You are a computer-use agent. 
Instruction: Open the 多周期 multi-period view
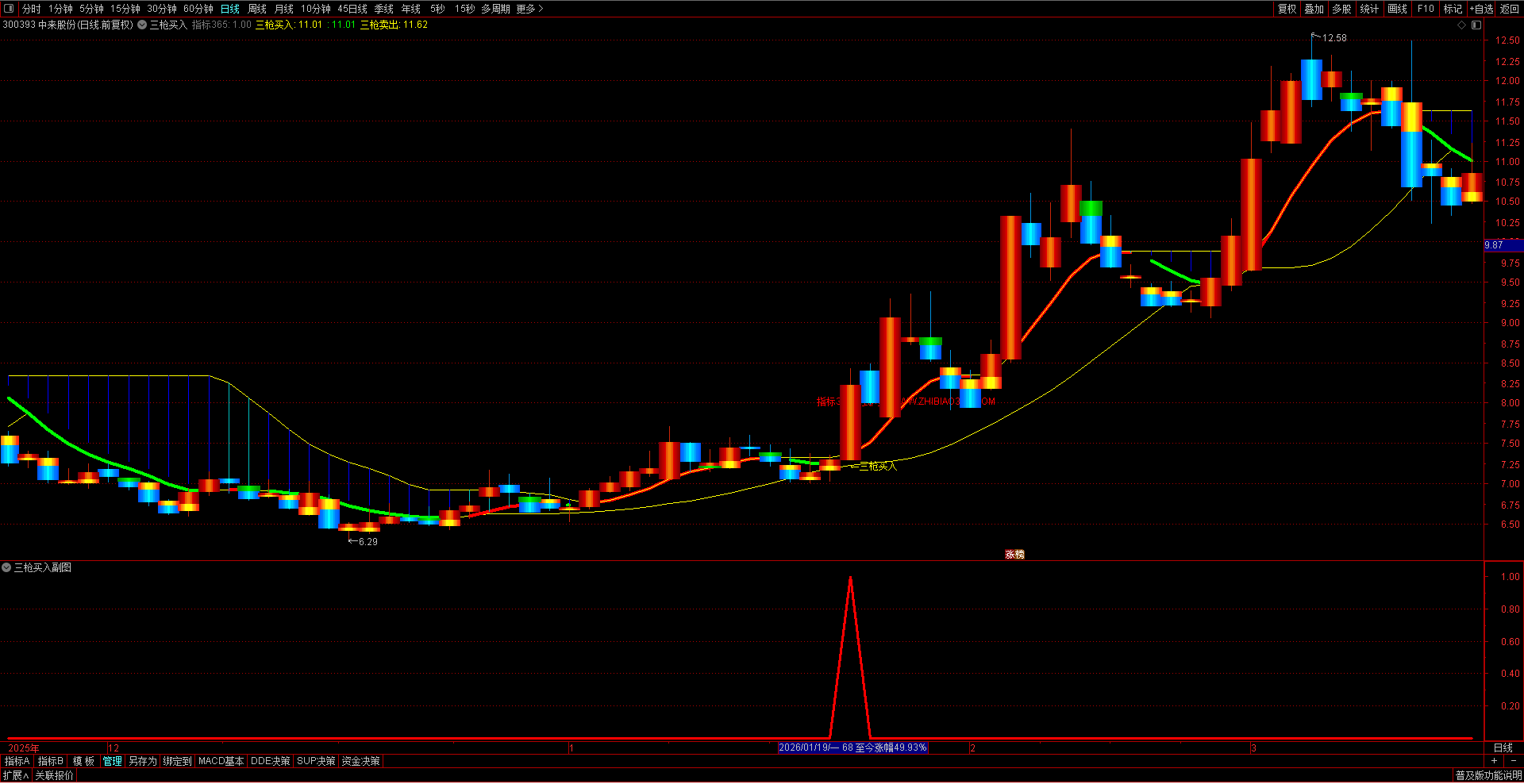[495, 9]
